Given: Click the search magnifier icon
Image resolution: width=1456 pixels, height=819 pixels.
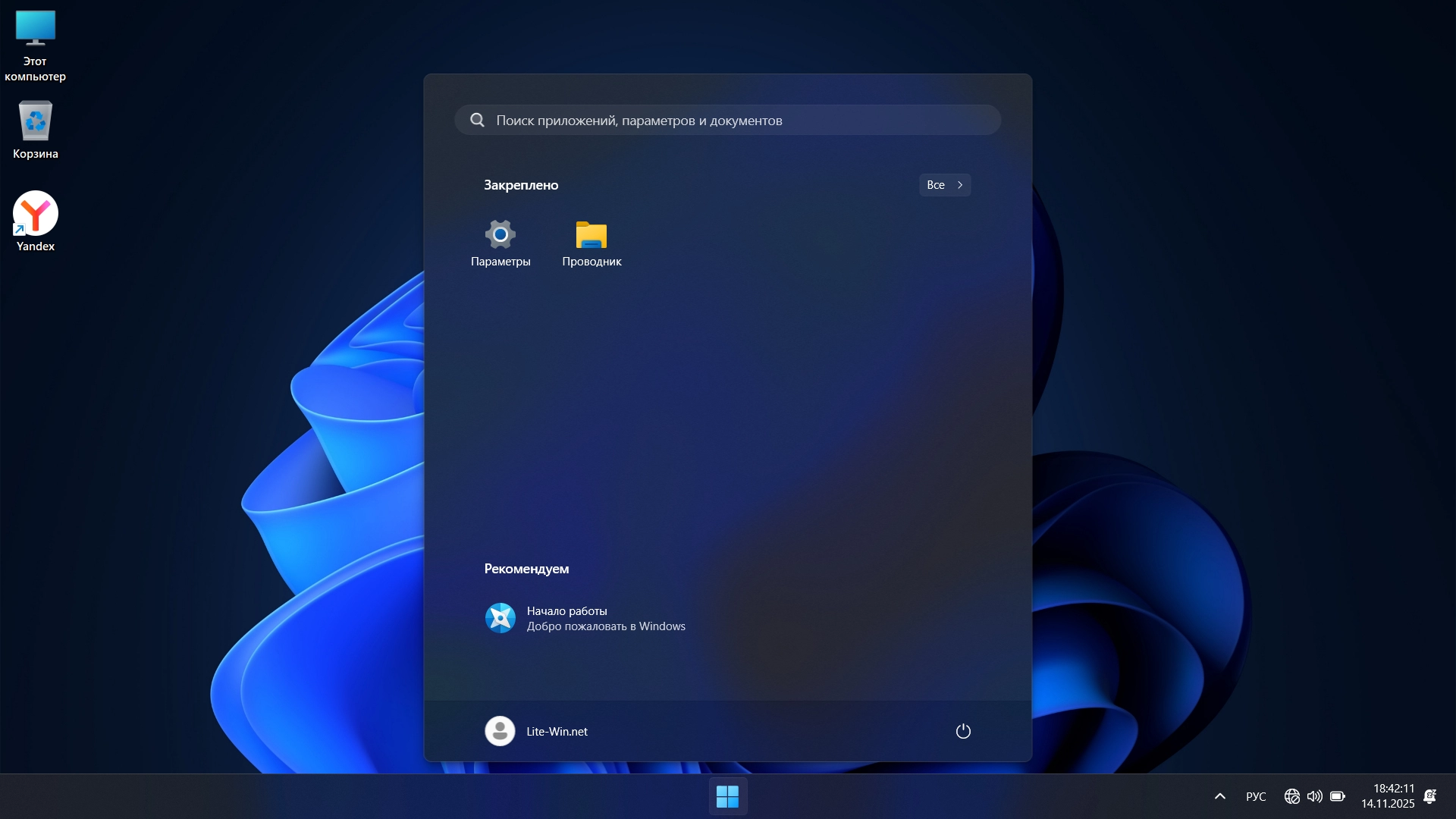Looking at the screenshot, I should click(x=477, y=121).
